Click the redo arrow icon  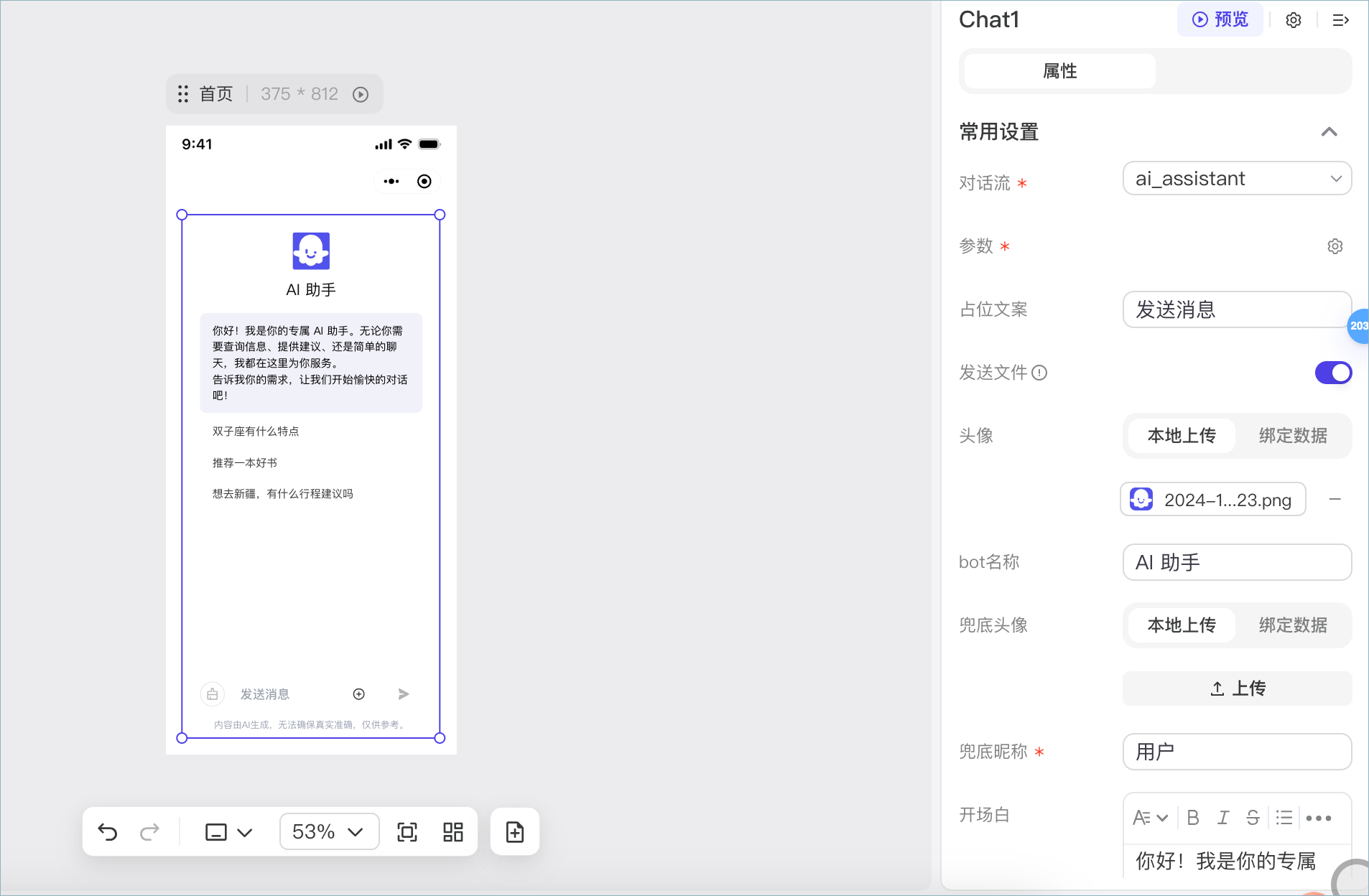(x=149, y=832)
